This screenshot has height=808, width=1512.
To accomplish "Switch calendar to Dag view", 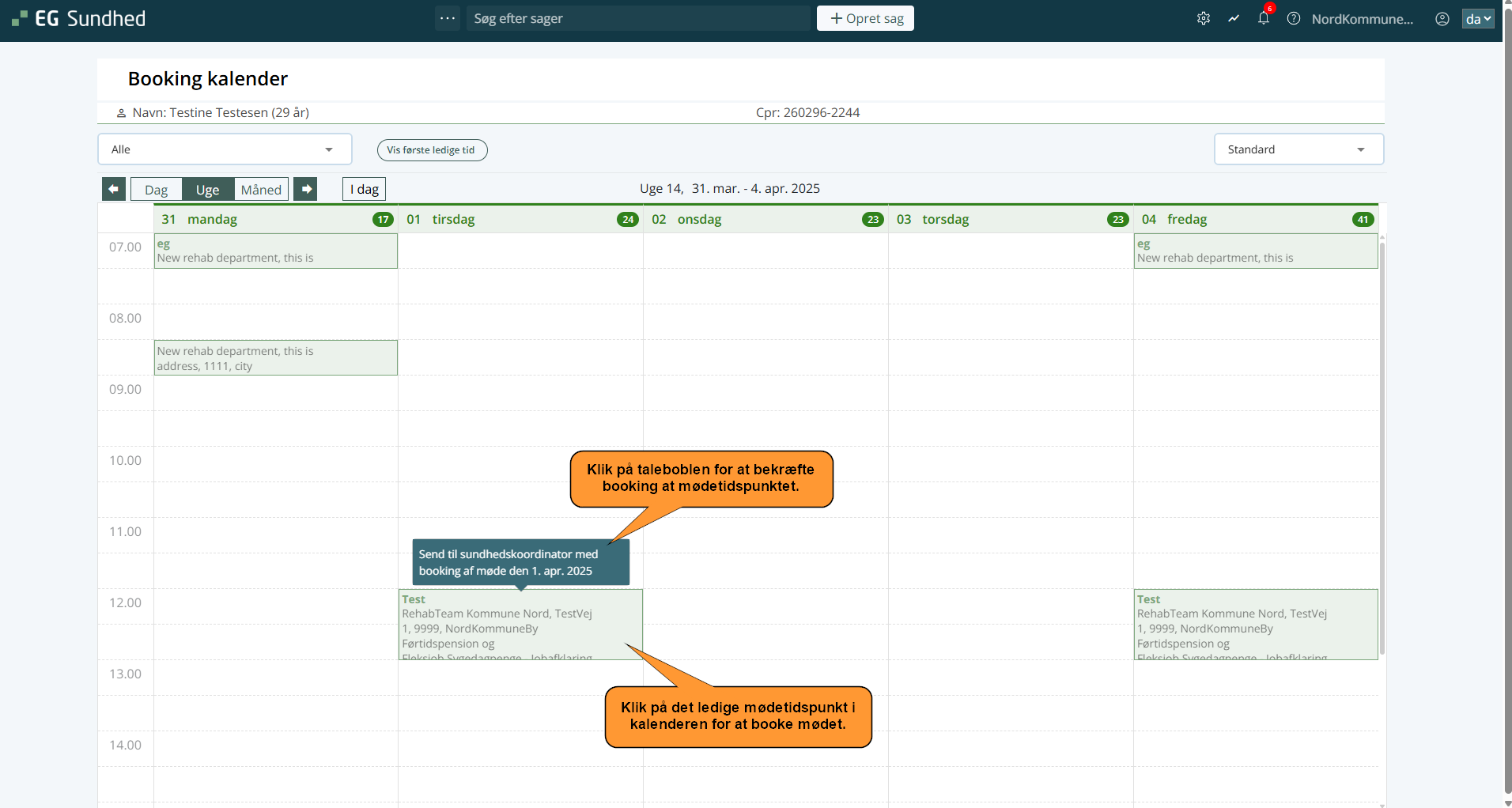I will [x=156, y=190].
